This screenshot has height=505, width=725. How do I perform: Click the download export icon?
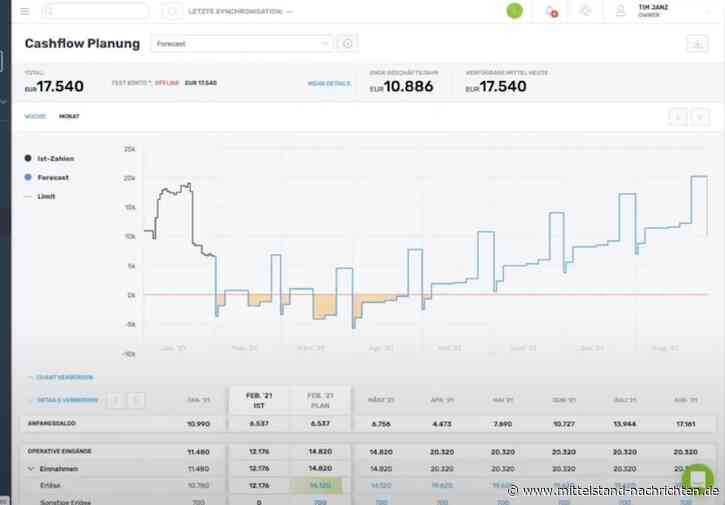coord(696,44)
